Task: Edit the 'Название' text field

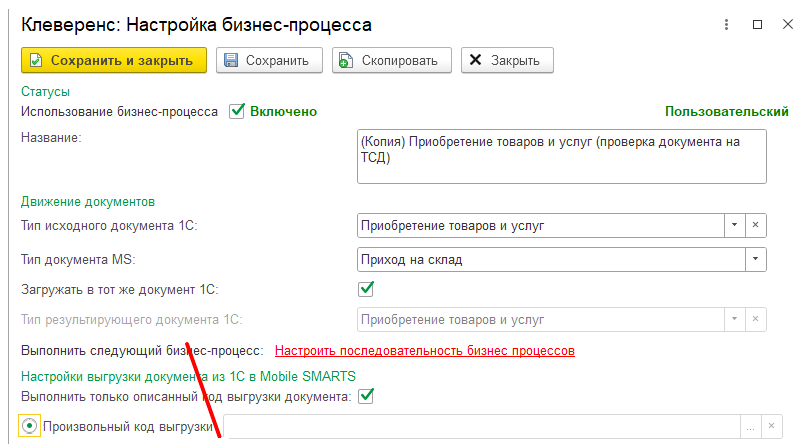Action: tap(562, 156)
